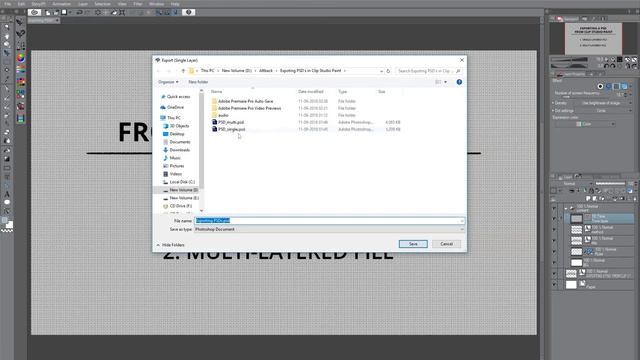This screenshot has width=640, height=360.
Task: Select Quick access in the folder tree
Action: (x=176, y=97)
